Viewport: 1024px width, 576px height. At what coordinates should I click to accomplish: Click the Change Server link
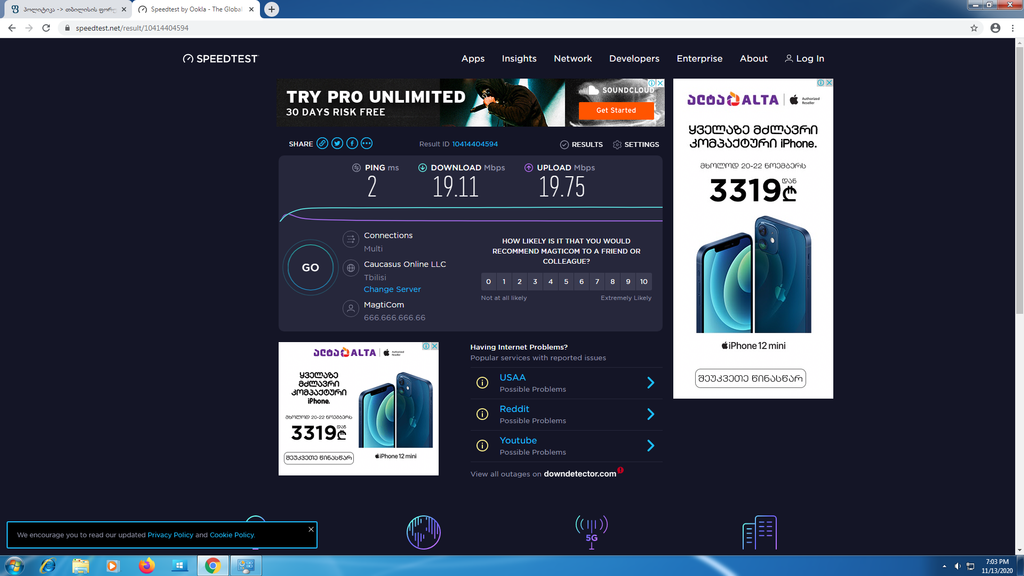(392, 289)
